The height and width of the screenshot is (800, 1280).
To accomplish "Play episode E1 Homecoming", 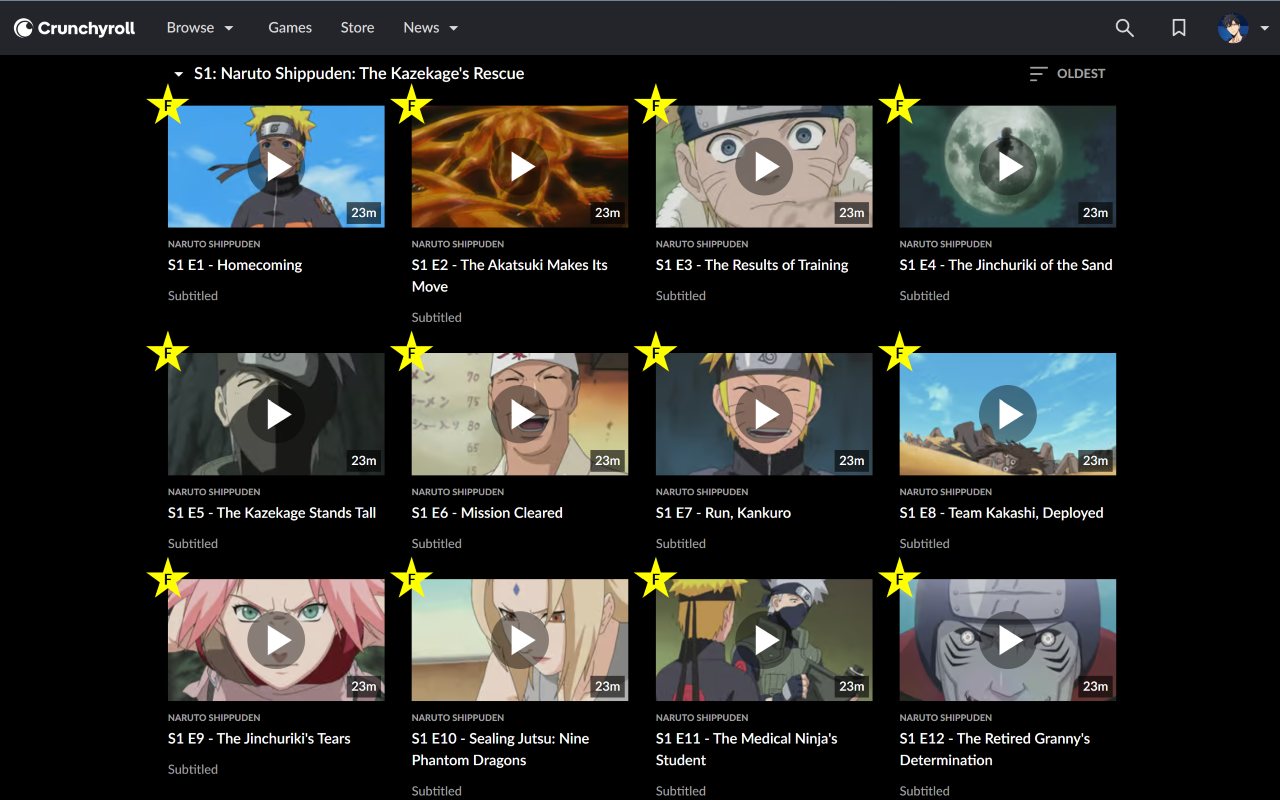I will click(276, 167).
